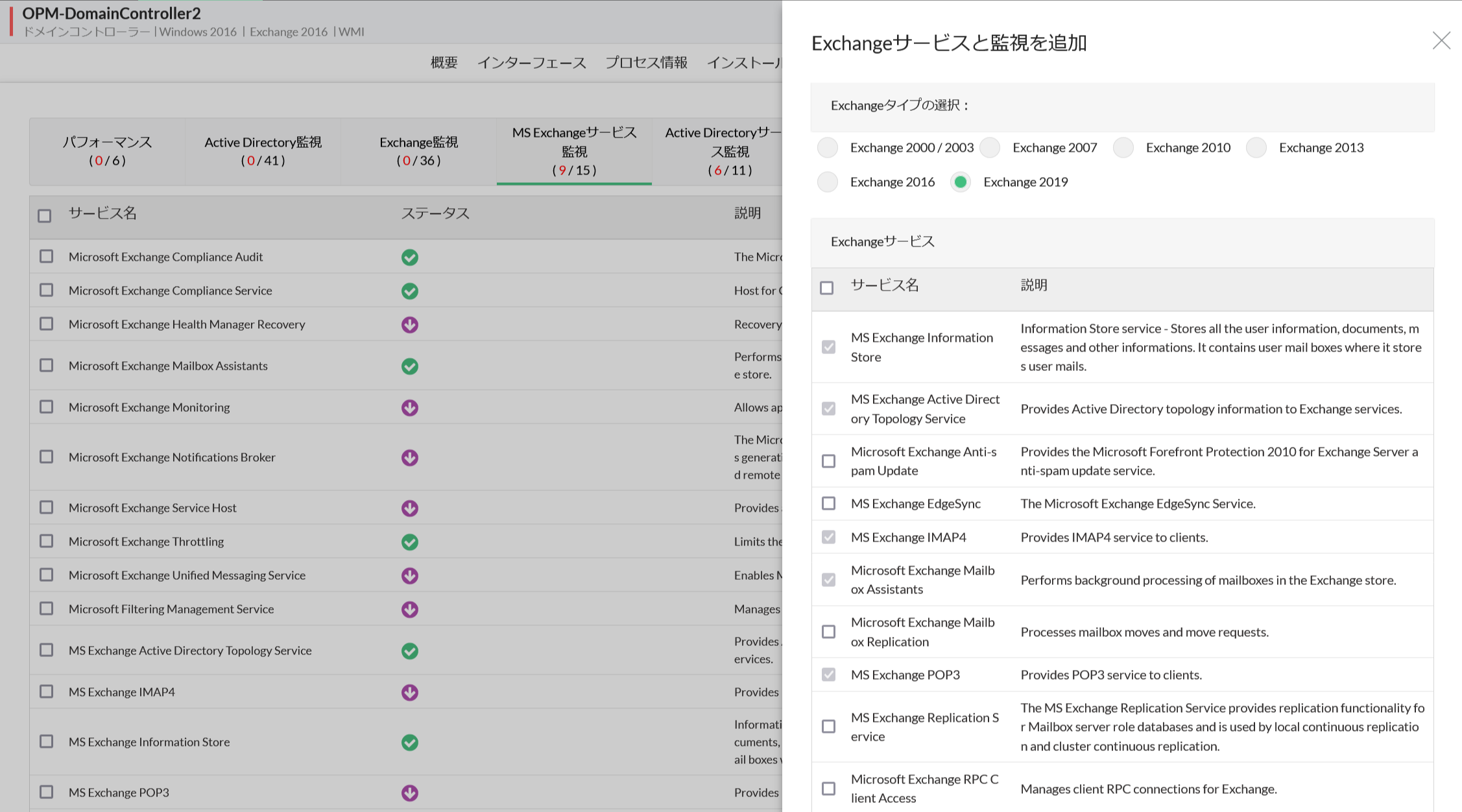This screenshot has height=812, width=1462.
Task: Choose the Exchange 2013 type option
Action: [x=1256, y=148]
